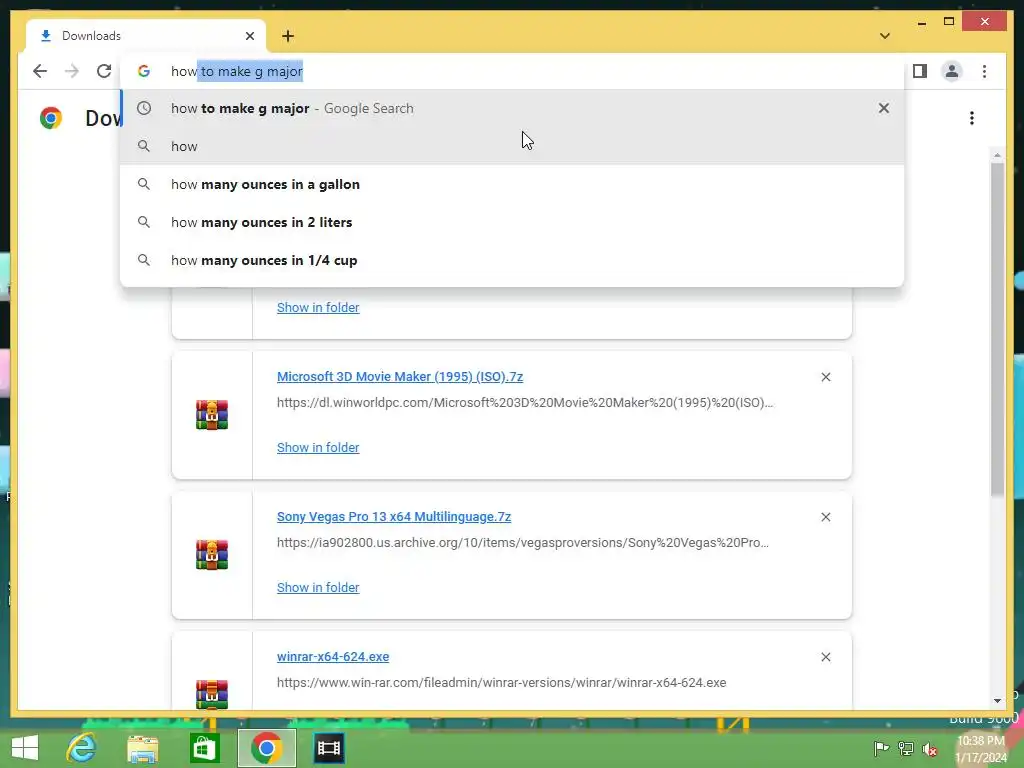Click the muted speaker tray icon
The height and width of the screenshot is (768, 1024).
(x=930, y=749)
